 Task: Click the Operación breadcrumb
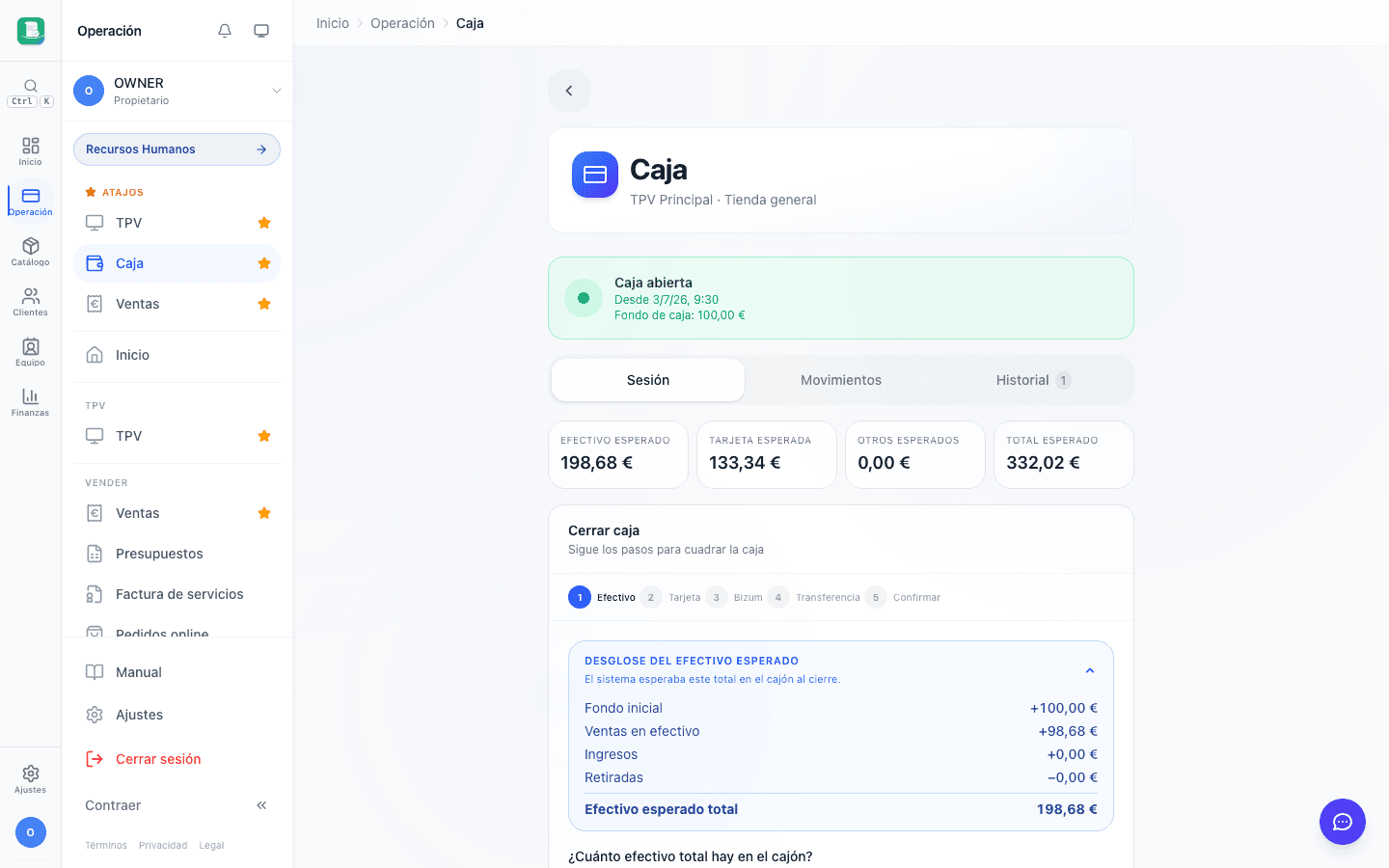pyautogui.click(x=402, y=23)
